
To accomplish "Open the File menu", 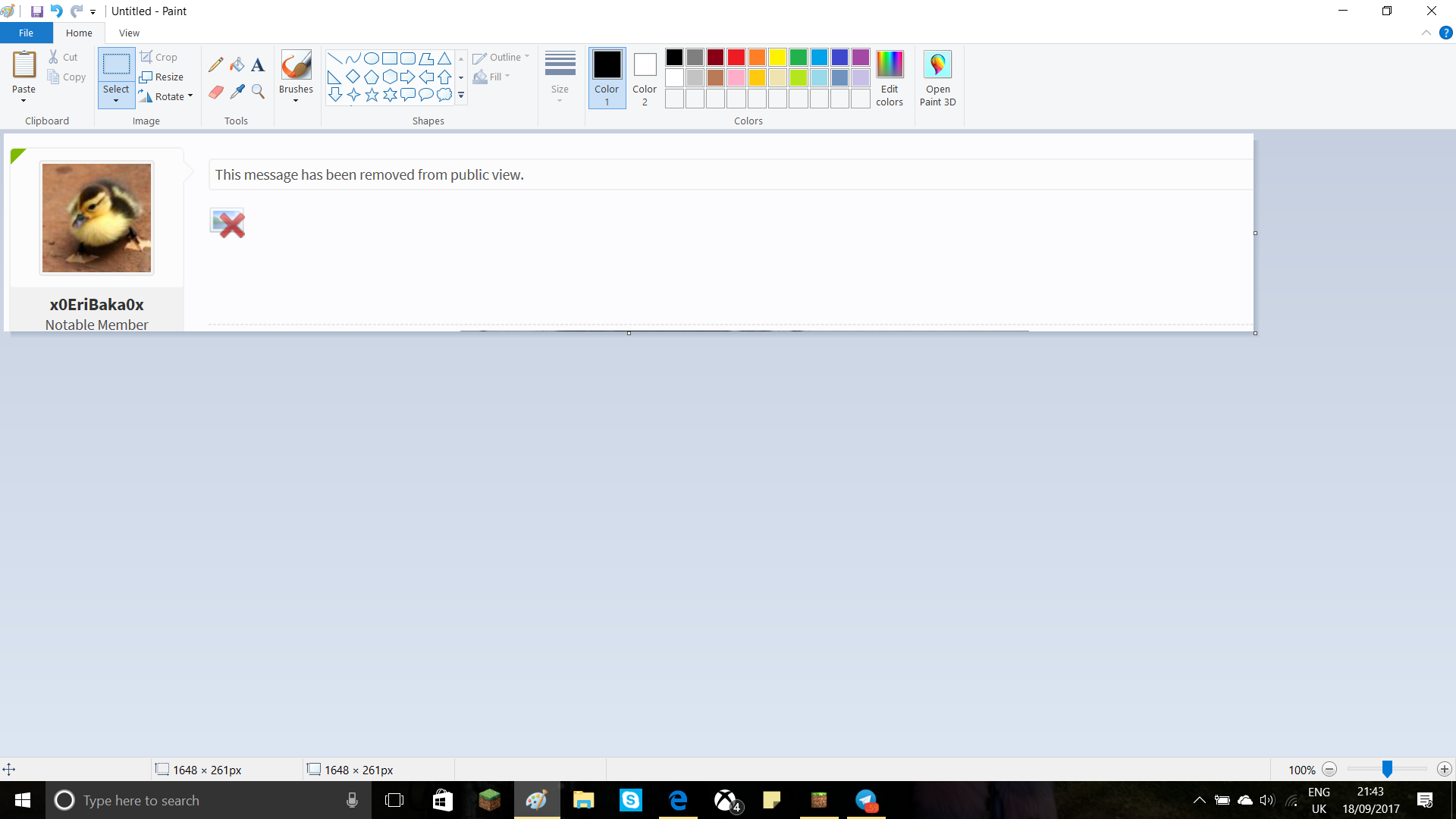I will click(x=26, y=33).
